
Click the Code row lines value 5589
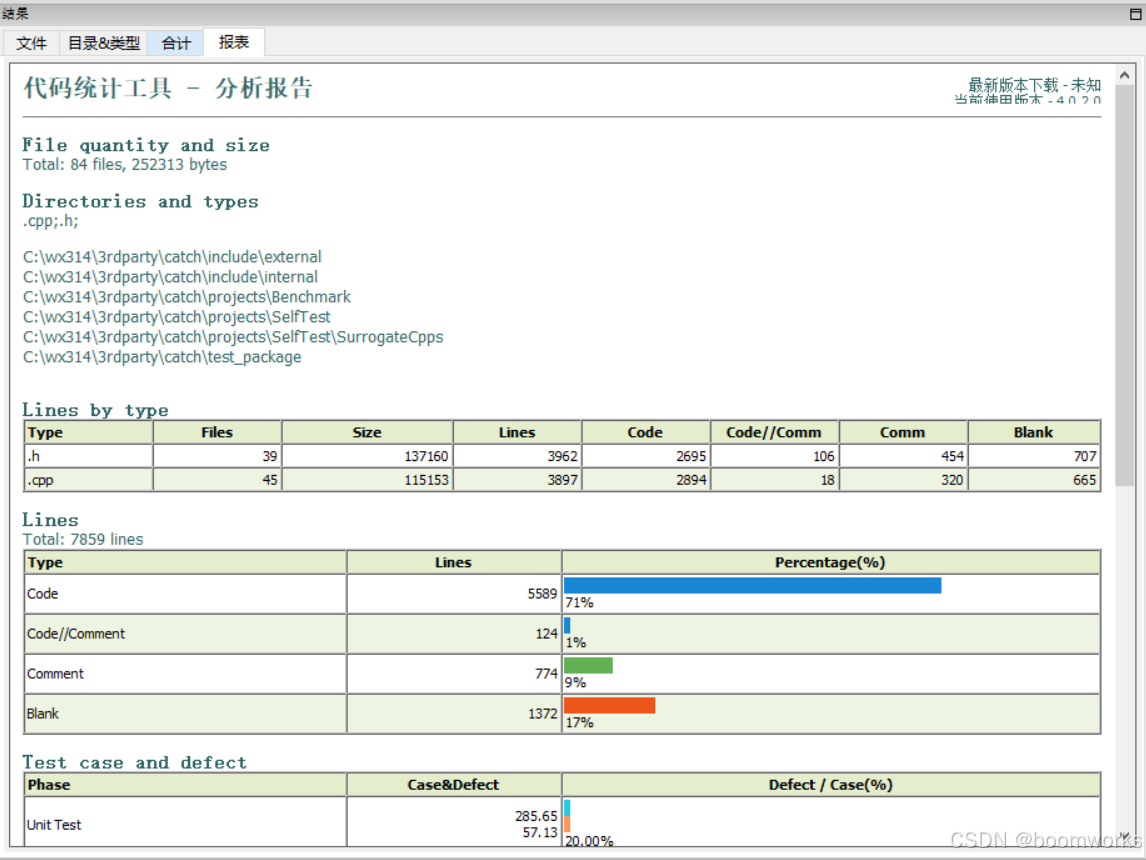[542, 593]
